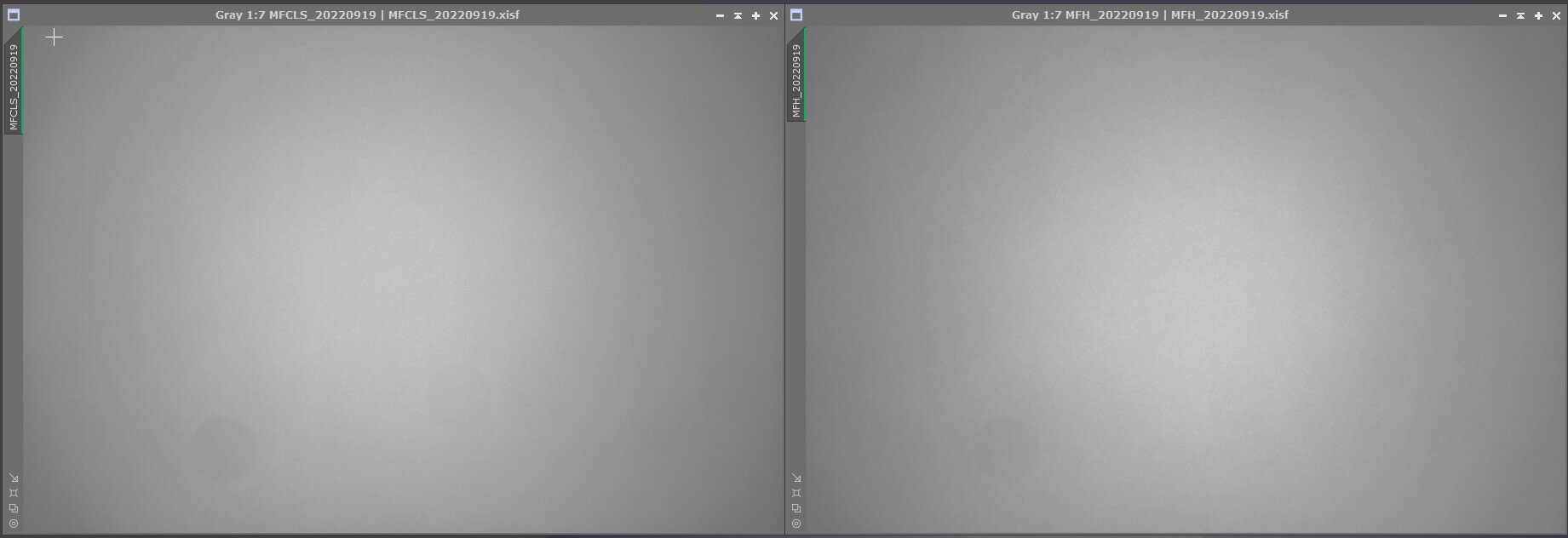Iconize the MFH_20220919 window with the minus button
1568x538 pixels.
(x=1502, y=15)
